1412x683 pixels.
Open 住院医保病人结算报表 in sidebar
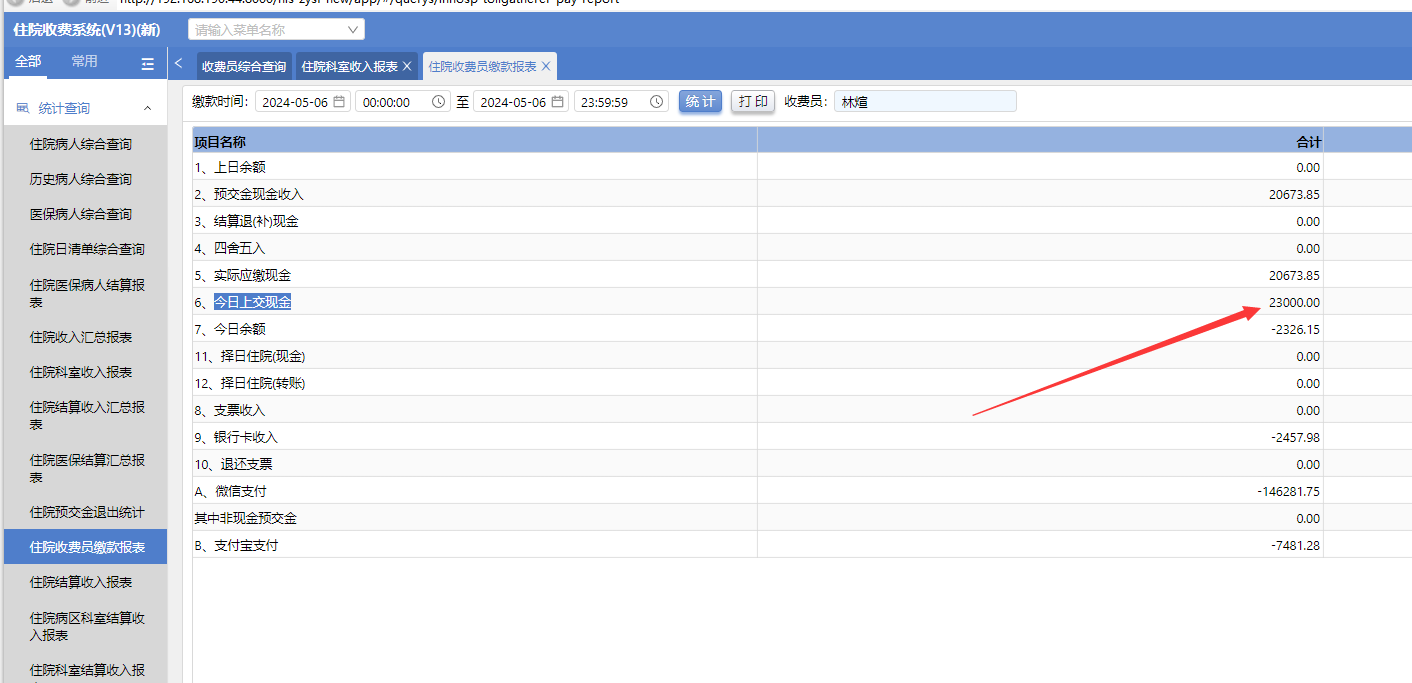click(84, 293)
